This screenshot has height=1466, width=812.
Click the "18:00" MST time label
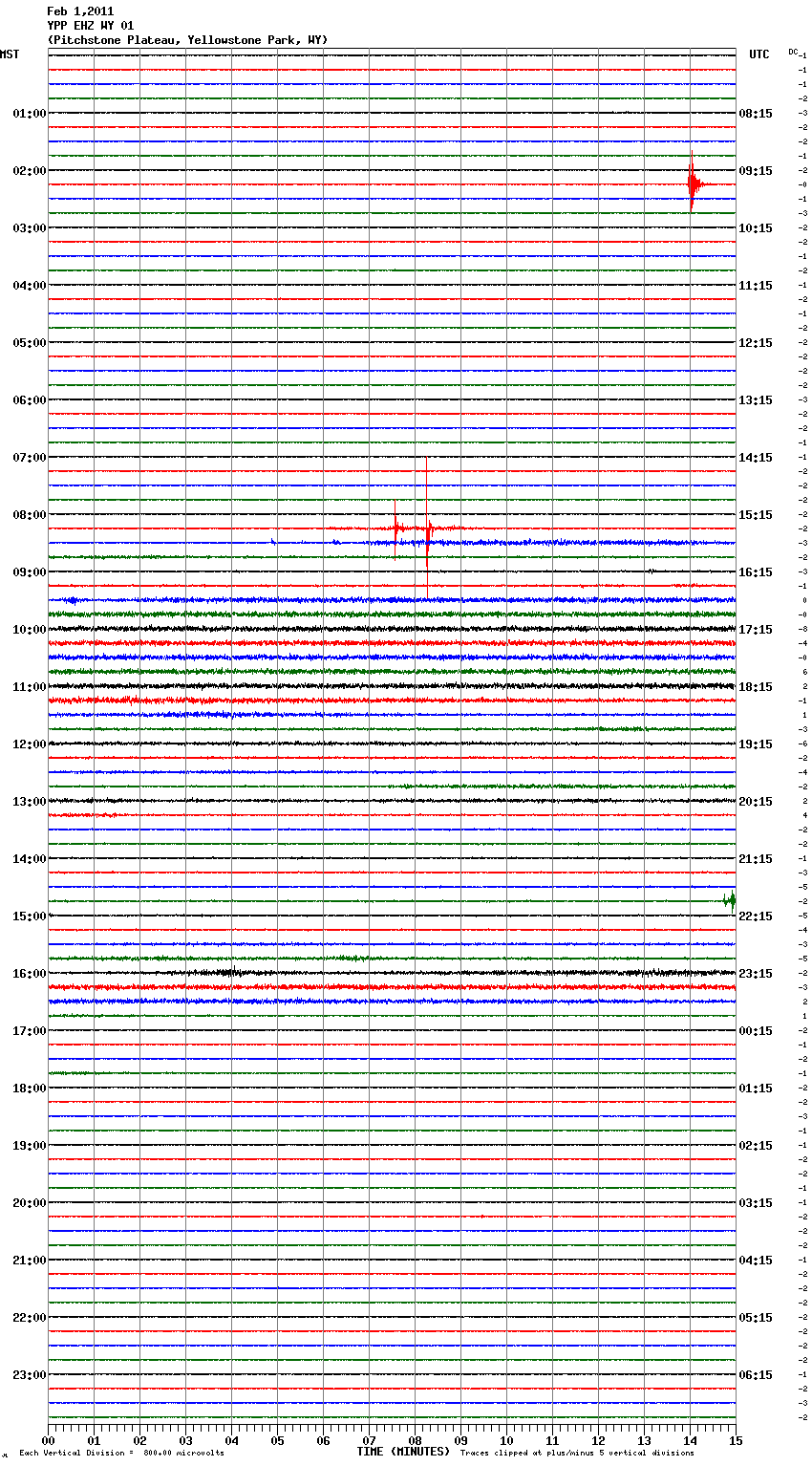tap(29, 1089)
